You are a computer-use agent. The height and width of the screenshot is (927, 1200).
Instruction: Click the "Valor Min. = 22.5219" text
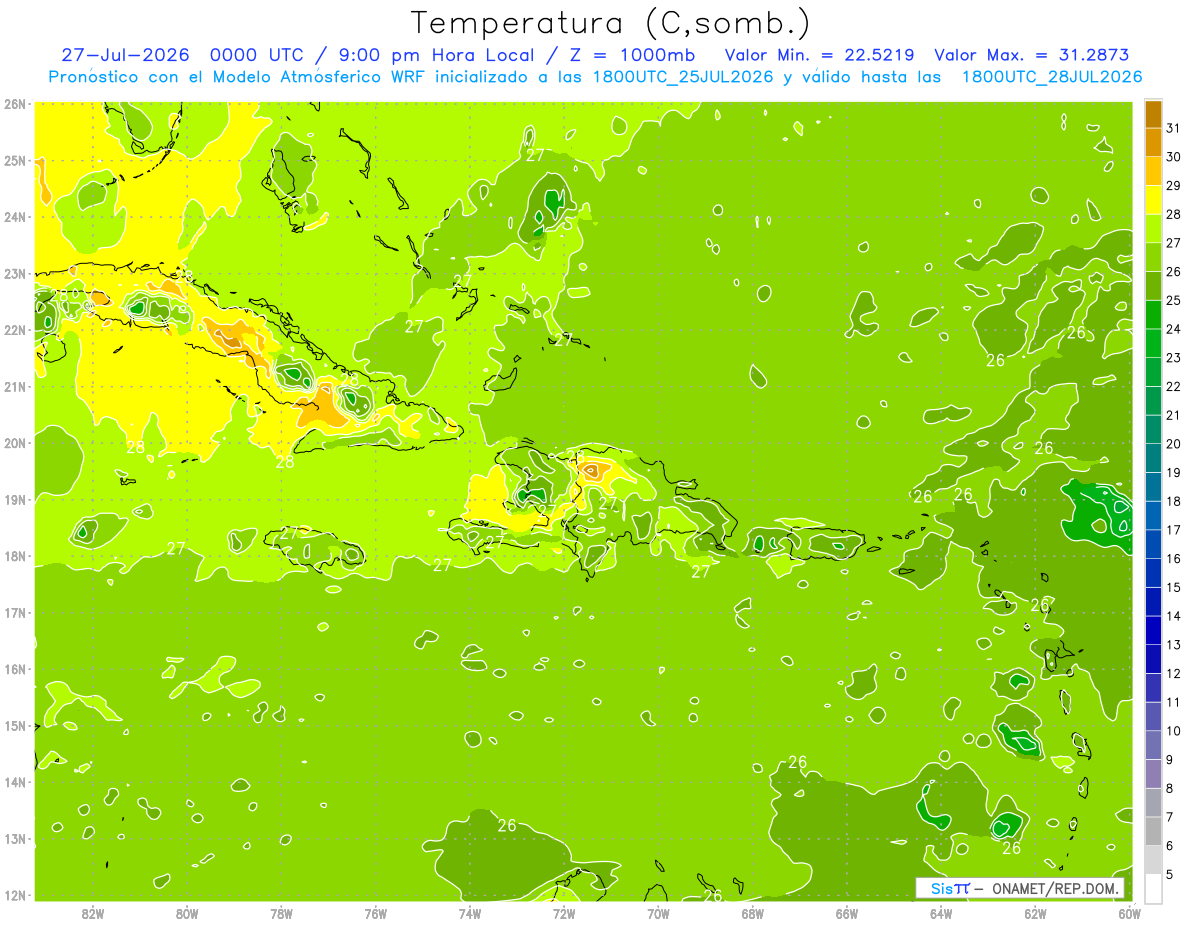(x=819, y=55)
